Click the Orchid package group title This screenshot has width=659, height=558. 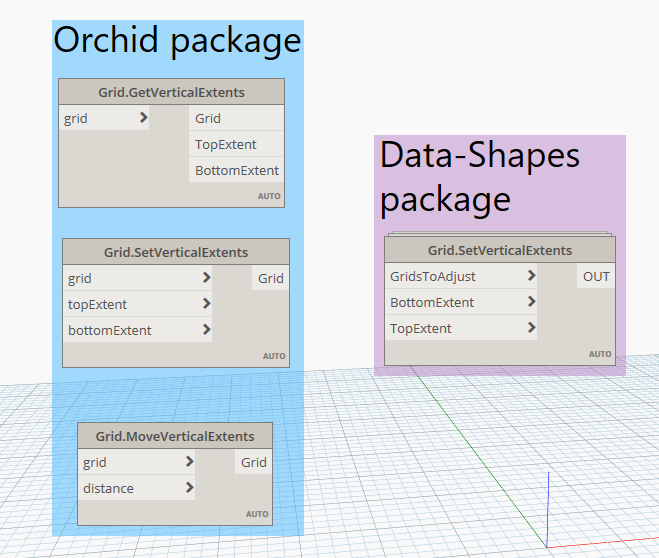(177, 40)
